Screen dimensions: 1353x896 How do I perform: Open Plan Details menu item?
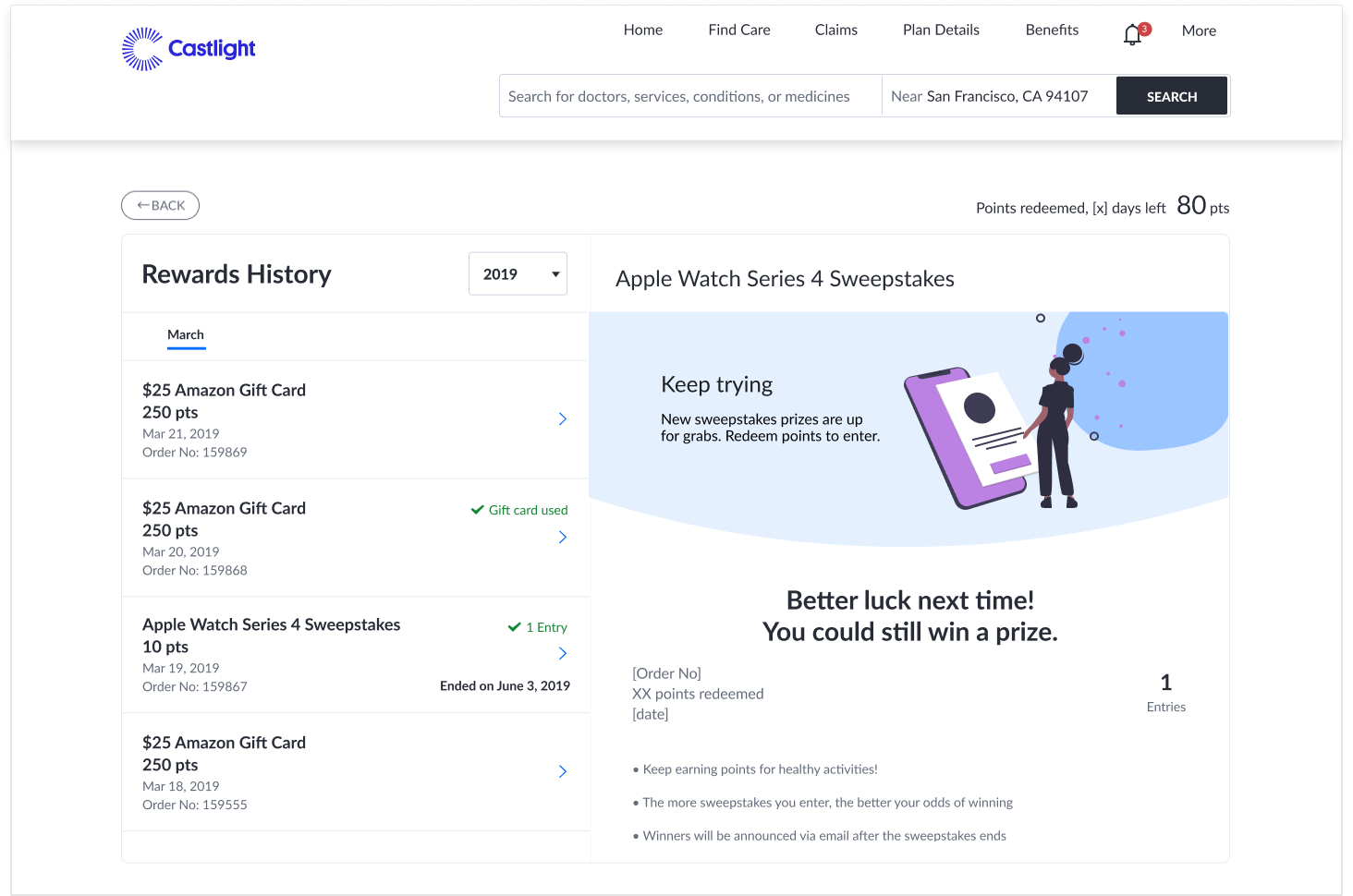[x=941, y=30]
